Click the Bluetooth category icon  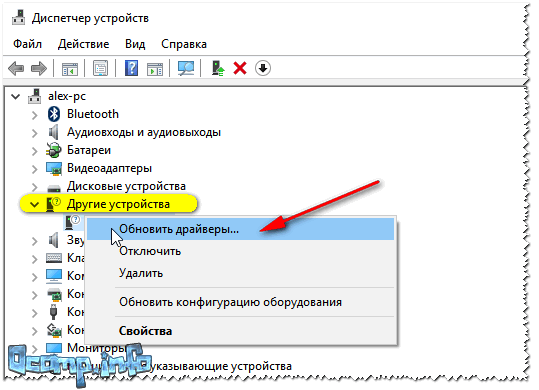[x=54, y=114]
